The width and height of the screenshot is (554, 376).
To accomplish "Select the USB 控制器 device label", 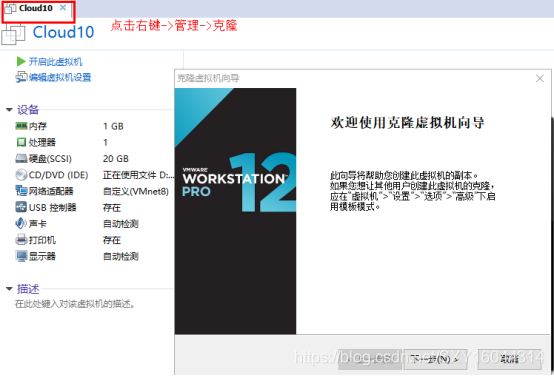I will click(53, 207).
